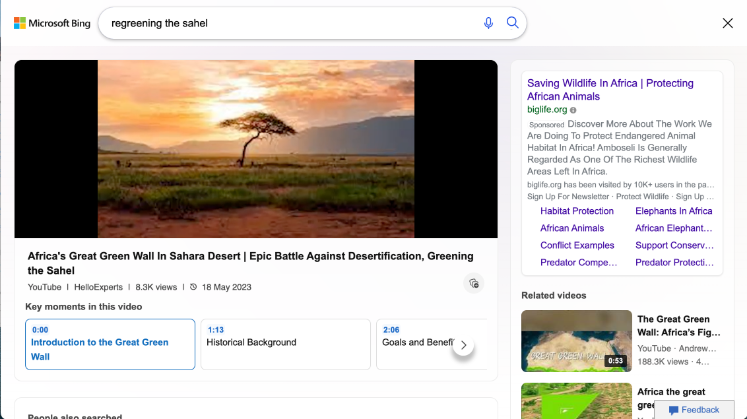Image resolution: width=747 pixels, height=419 pixels.
Task: Click the magnifying glass search icon
Action: pyautogui.click(x=512, y=23)
